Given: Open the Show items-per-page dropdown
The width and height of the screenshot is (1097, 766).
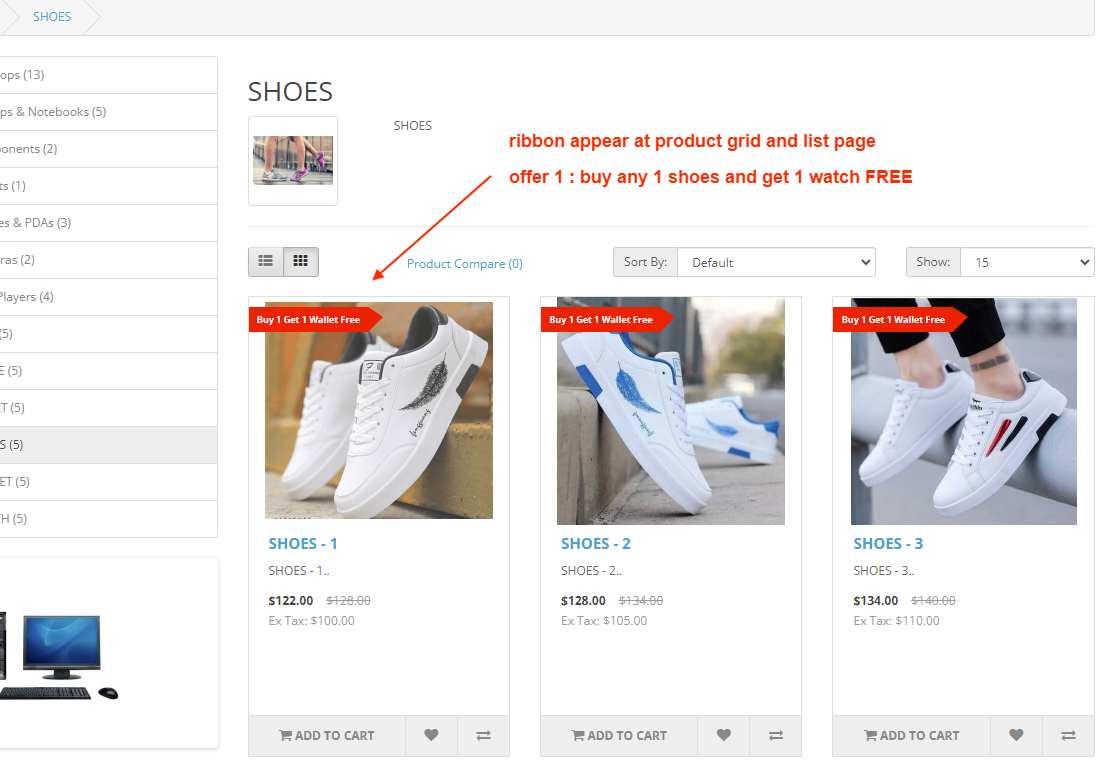Looking at the screenshot, I should tap(1027, 262).
